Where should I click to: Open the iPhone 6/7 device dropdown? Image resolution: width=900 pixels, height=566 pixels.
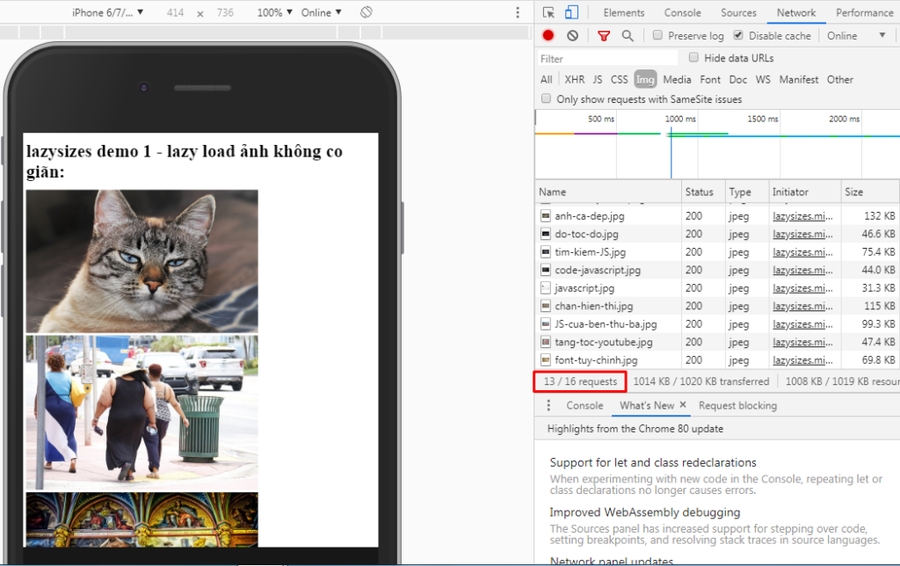tap(107, 13)
